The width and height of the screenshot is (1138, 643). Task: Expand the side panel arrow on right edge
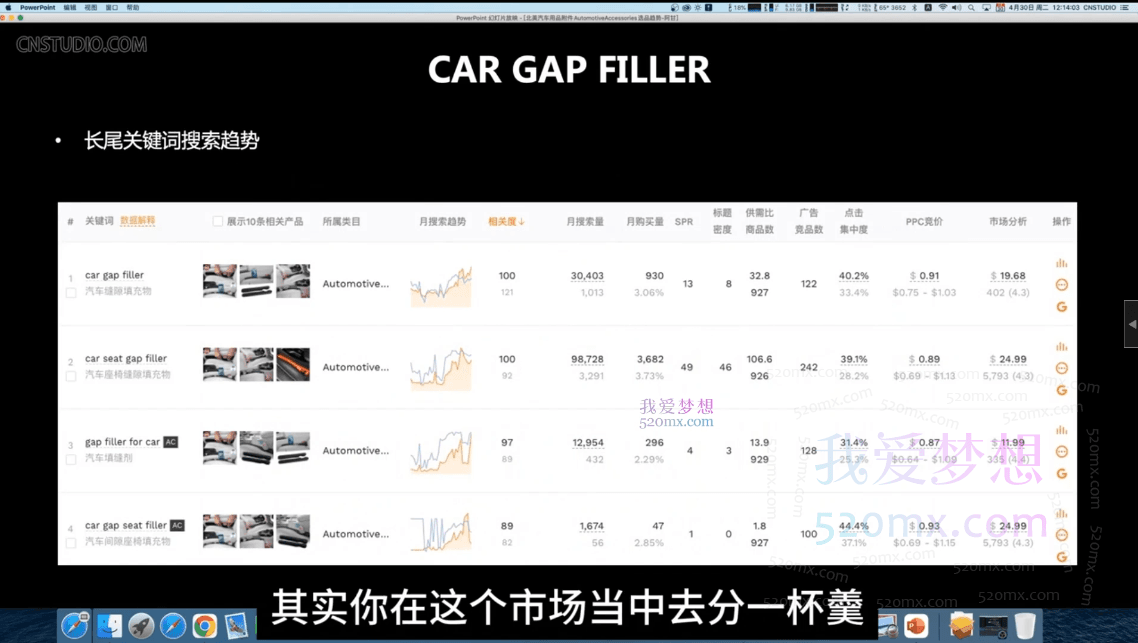1131,324
